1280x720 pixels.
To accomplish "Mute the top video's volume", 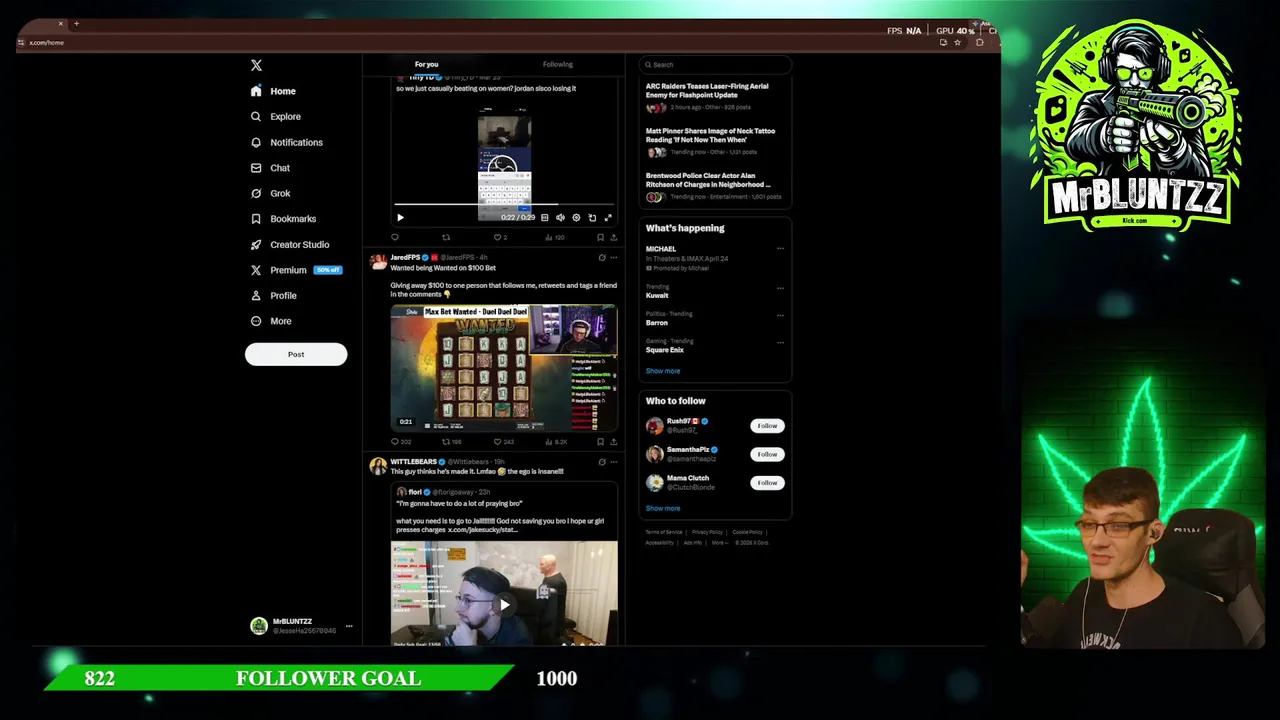I will tap(560, 217).
